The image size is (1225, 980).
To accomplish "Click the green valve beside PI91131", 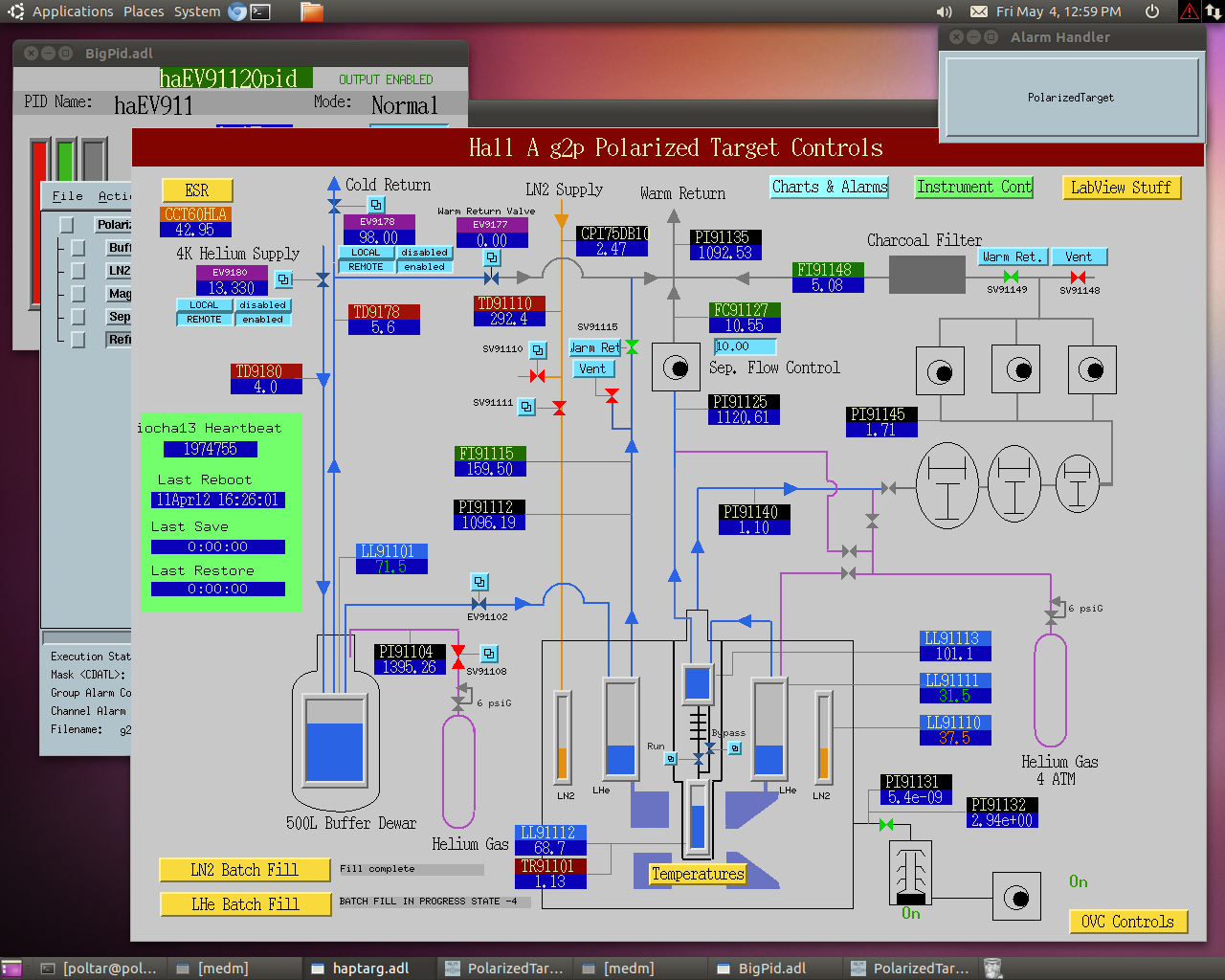I will (886, 825).
